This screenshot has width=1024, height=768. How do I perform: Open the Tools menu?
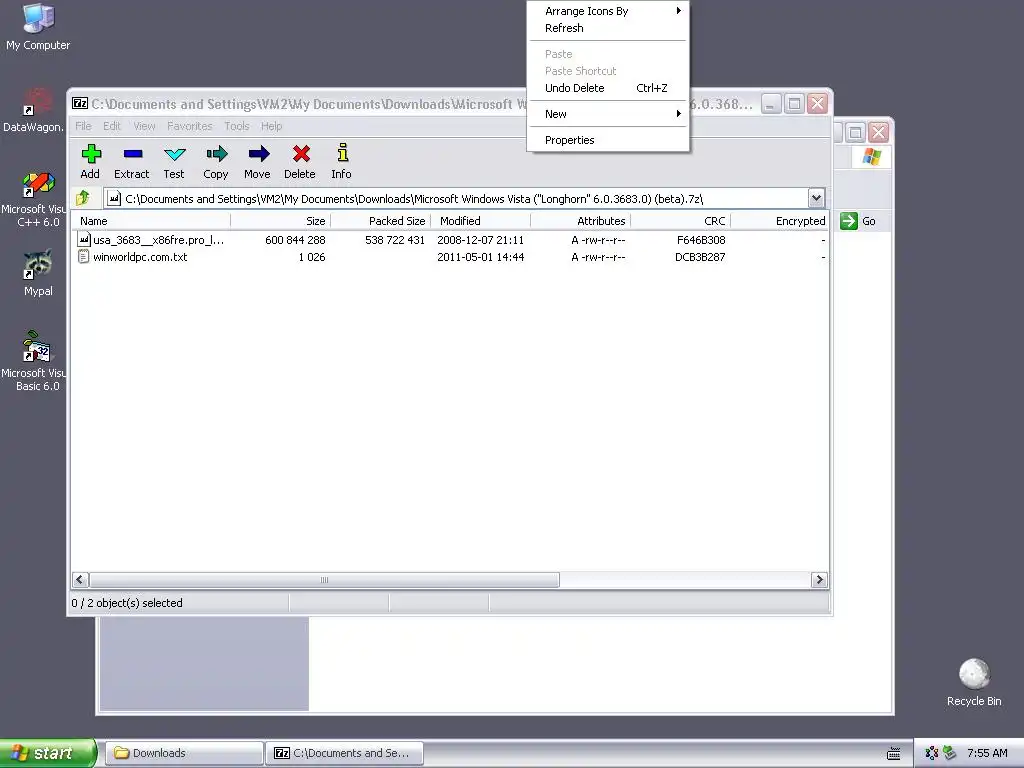point(236,126)
